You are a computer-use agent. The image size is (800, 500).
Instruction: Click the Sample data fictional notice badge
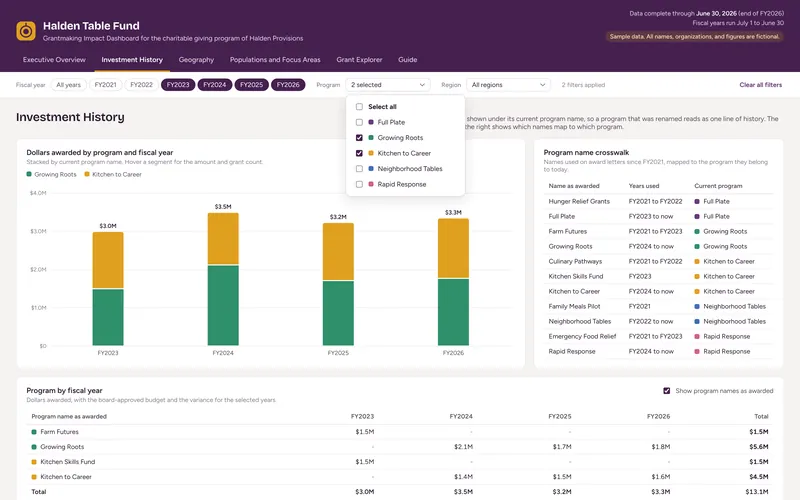coord(694,37)
